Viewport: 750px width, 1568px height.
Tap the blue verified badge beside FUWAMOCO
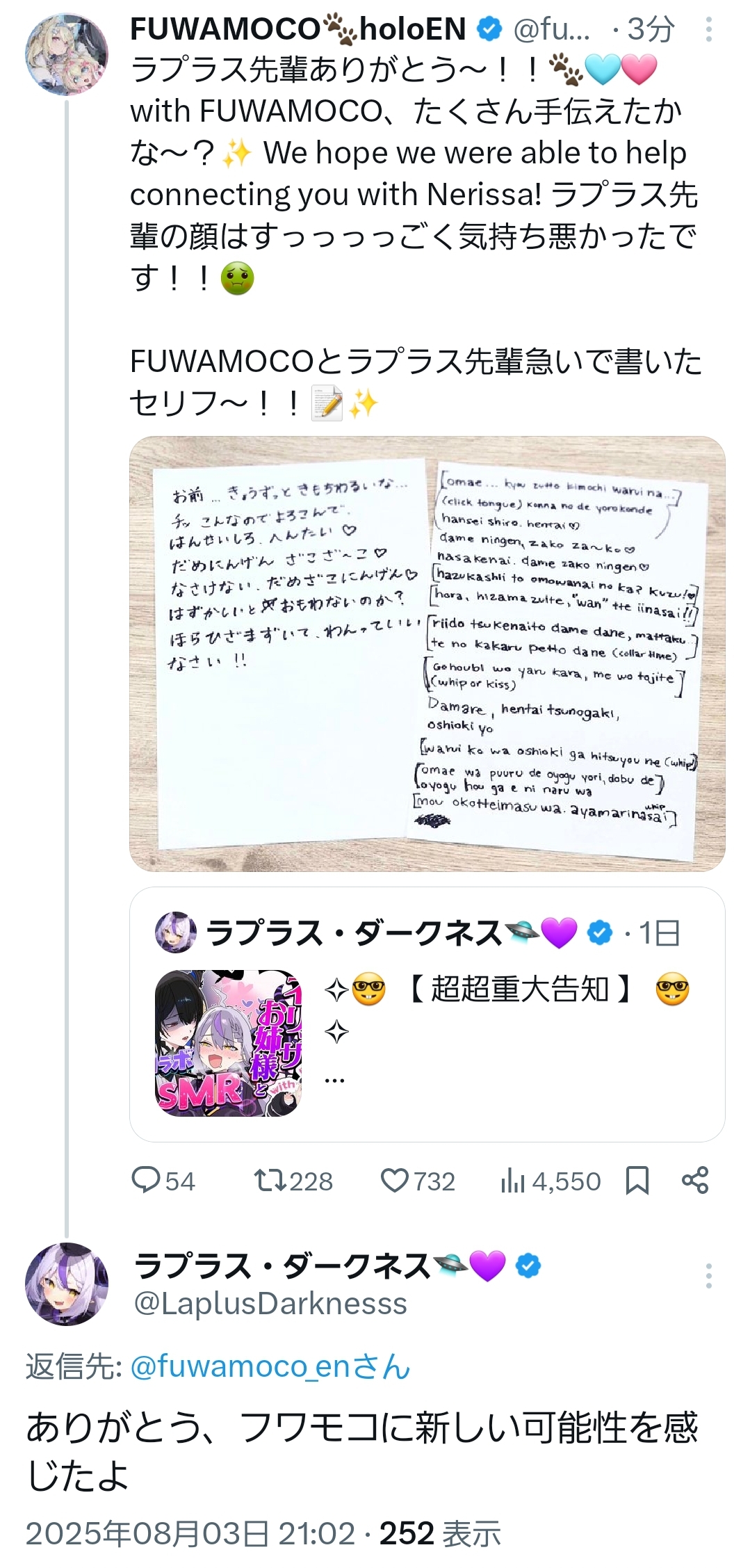point(490,29)
